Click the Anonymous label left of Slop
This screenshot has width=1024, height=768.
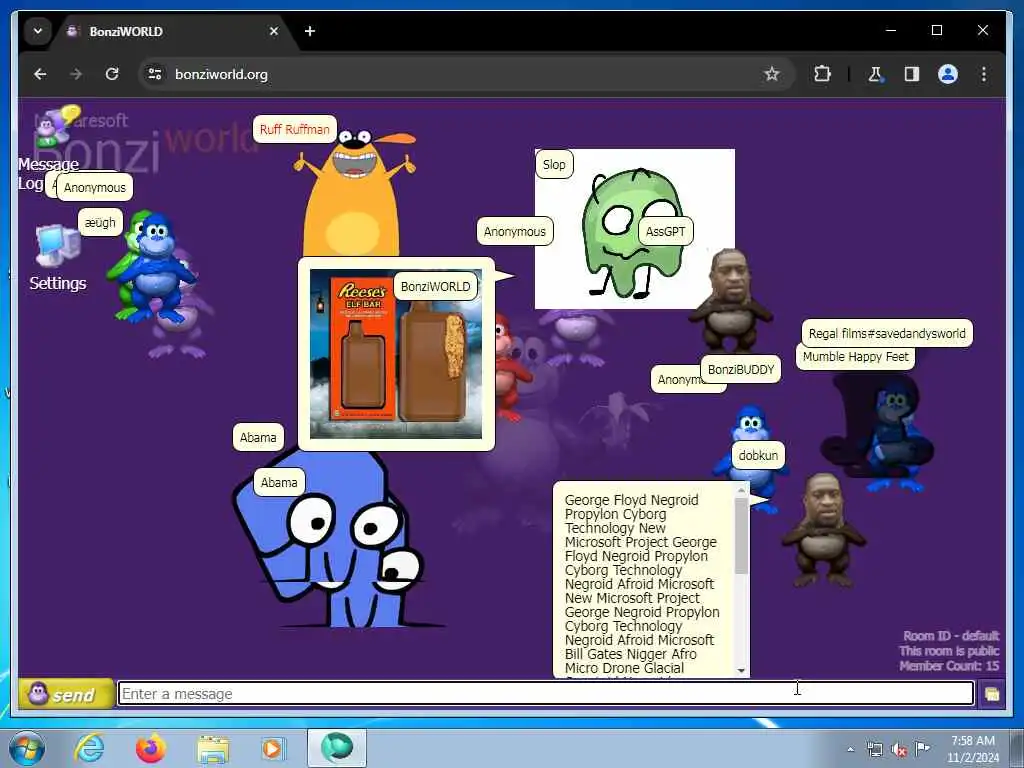pos(515,231)
